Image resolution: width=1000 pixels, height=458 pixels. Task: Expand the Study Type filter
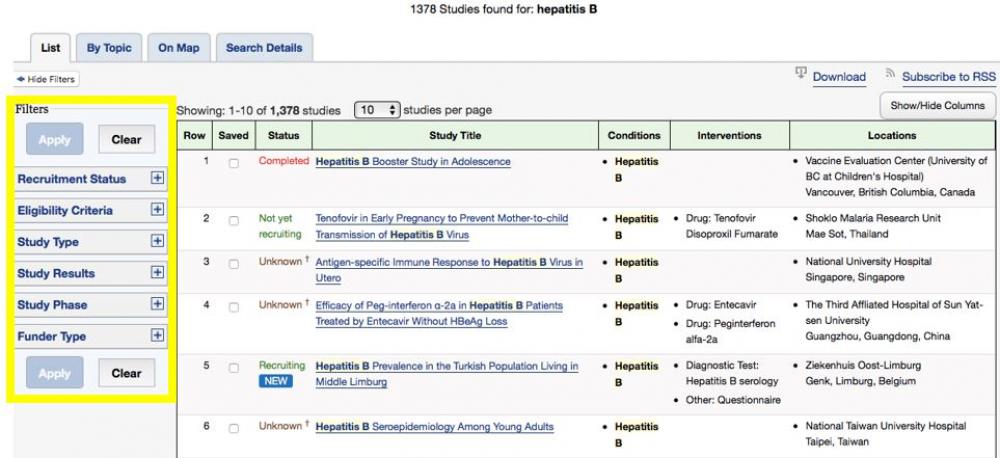click(x=157, y=241)
